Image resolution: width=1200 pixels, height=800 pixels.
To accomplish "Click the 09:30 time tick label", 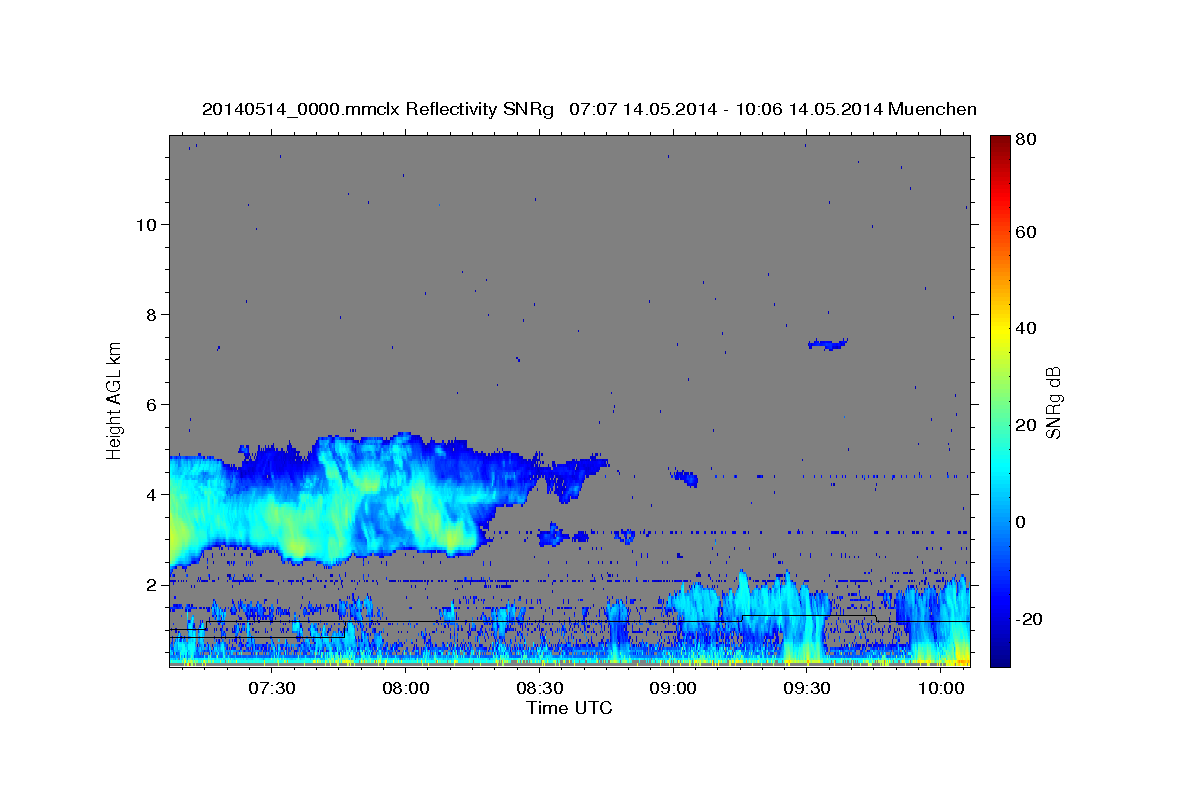I will (807, 688).
